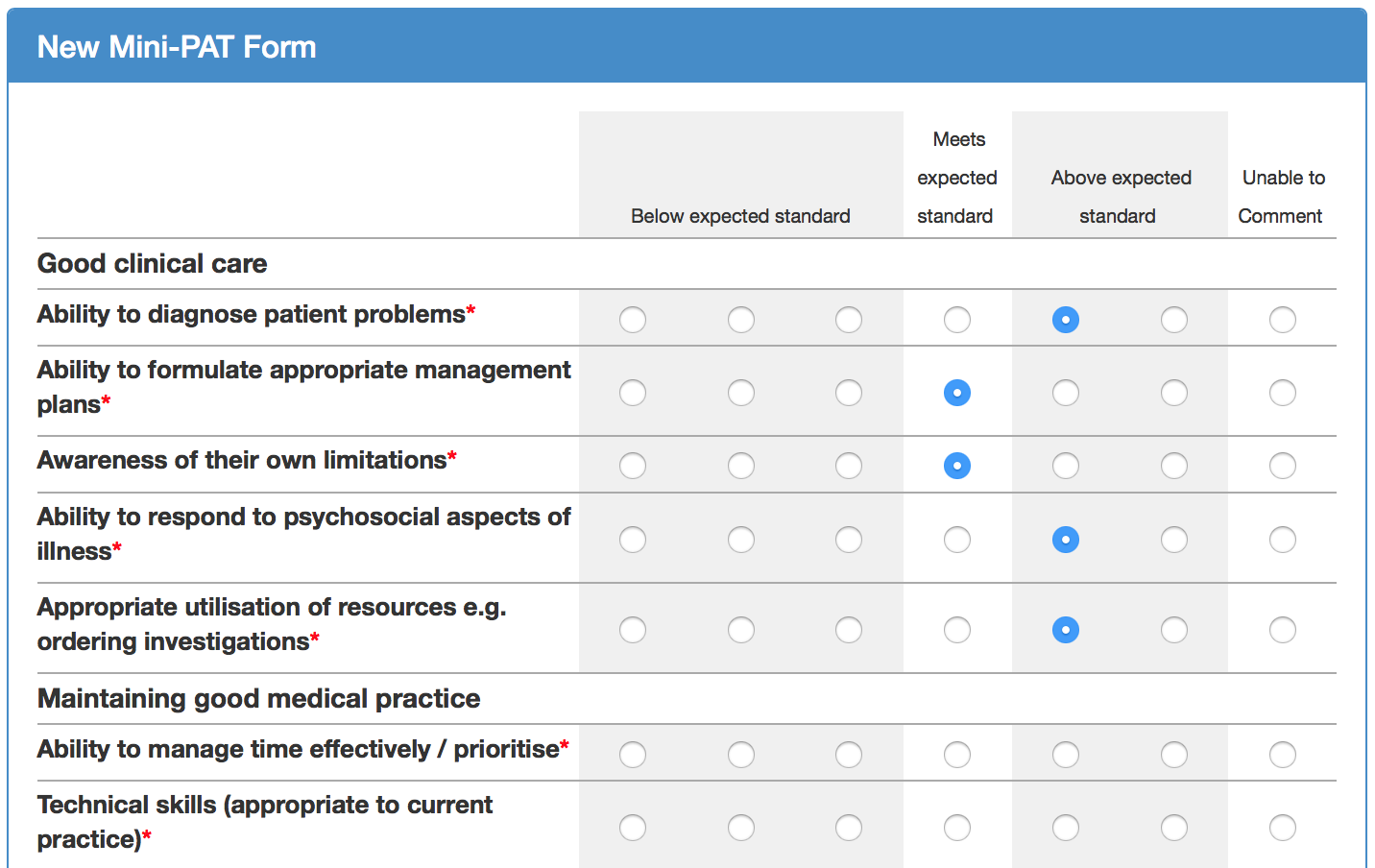Pick first 'Below expected' radio for time management
The width and height of the screenshot is (1375, 868).
(x=633, y=755)
